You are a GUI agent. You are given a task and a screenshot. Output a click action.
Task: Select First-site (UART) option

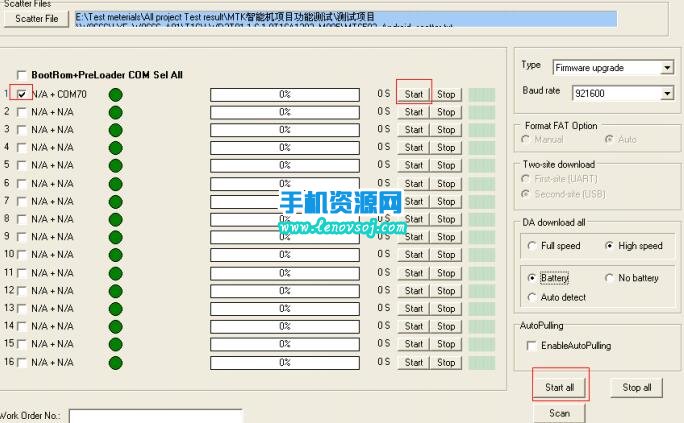(x=526, y=179)
